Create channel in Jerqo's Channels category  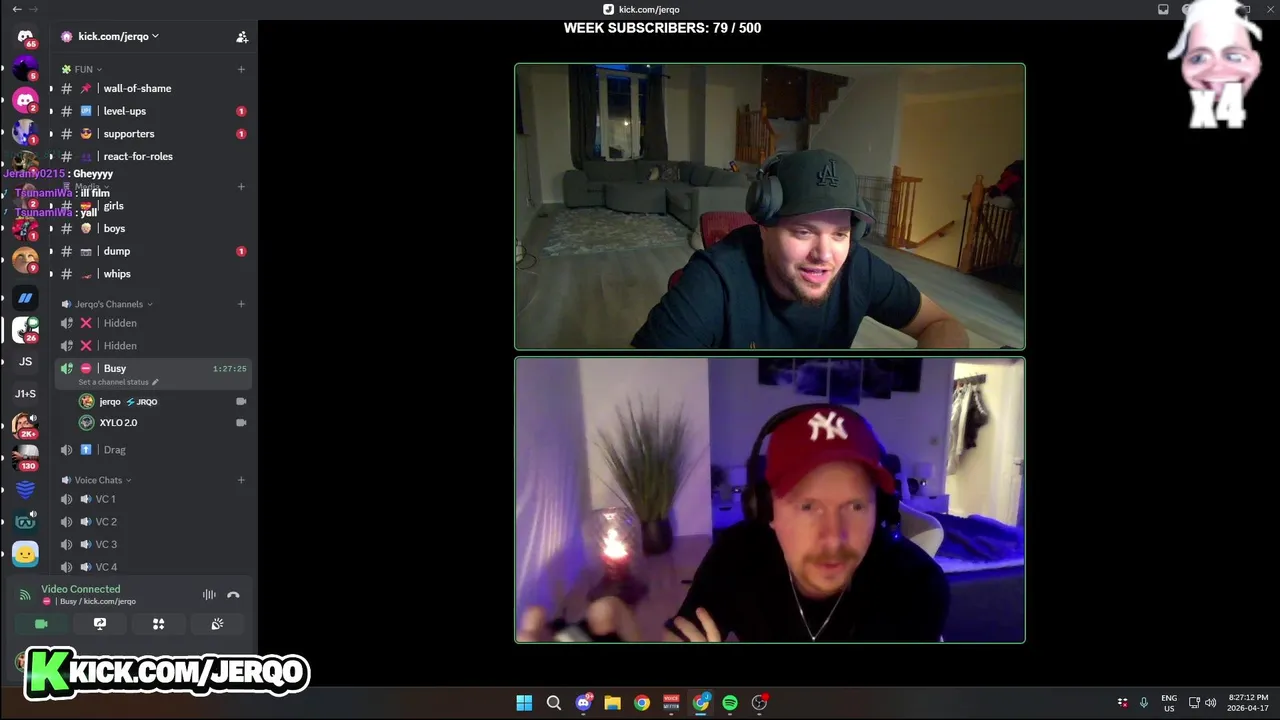point(241,304)
